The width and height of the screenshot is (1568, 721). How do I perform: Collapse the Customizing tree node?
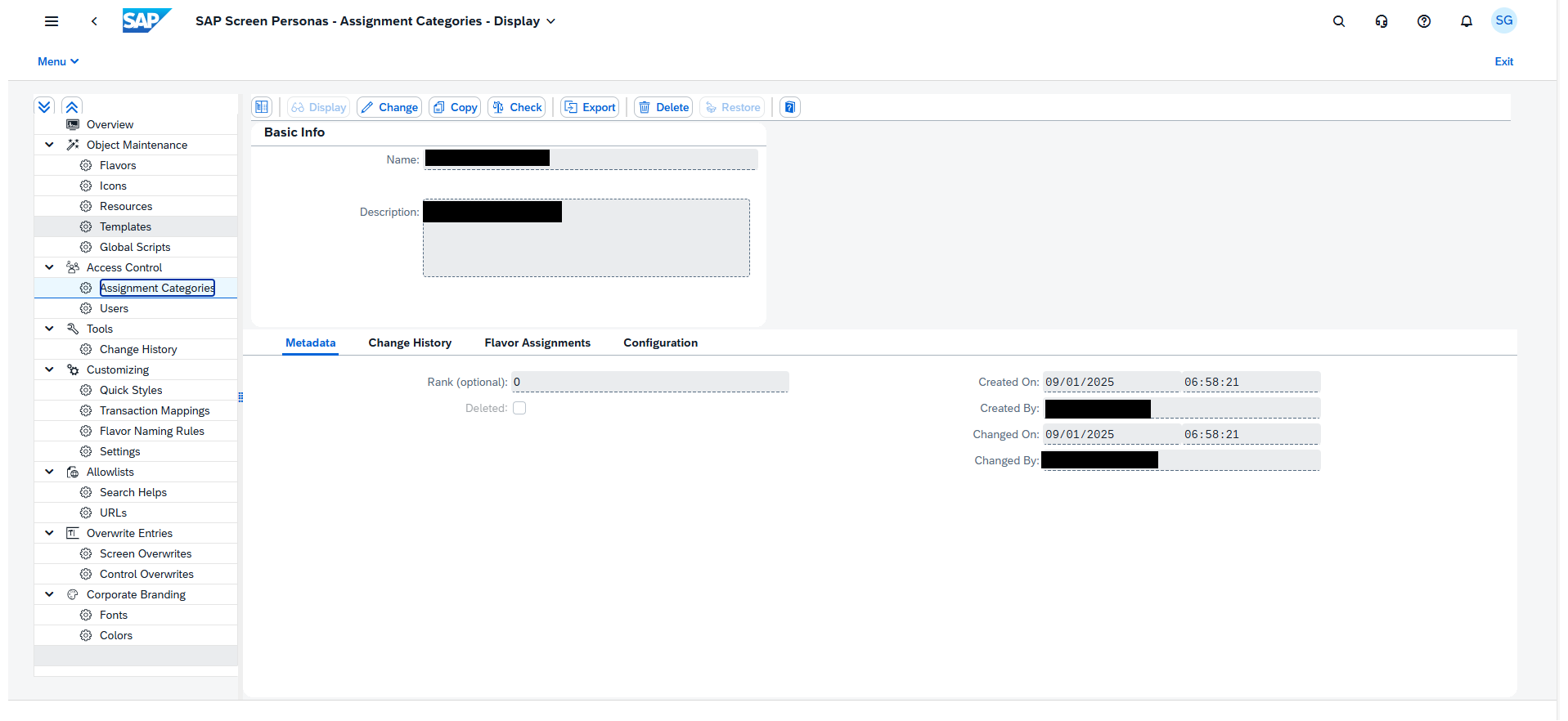(x=49, y=369)
